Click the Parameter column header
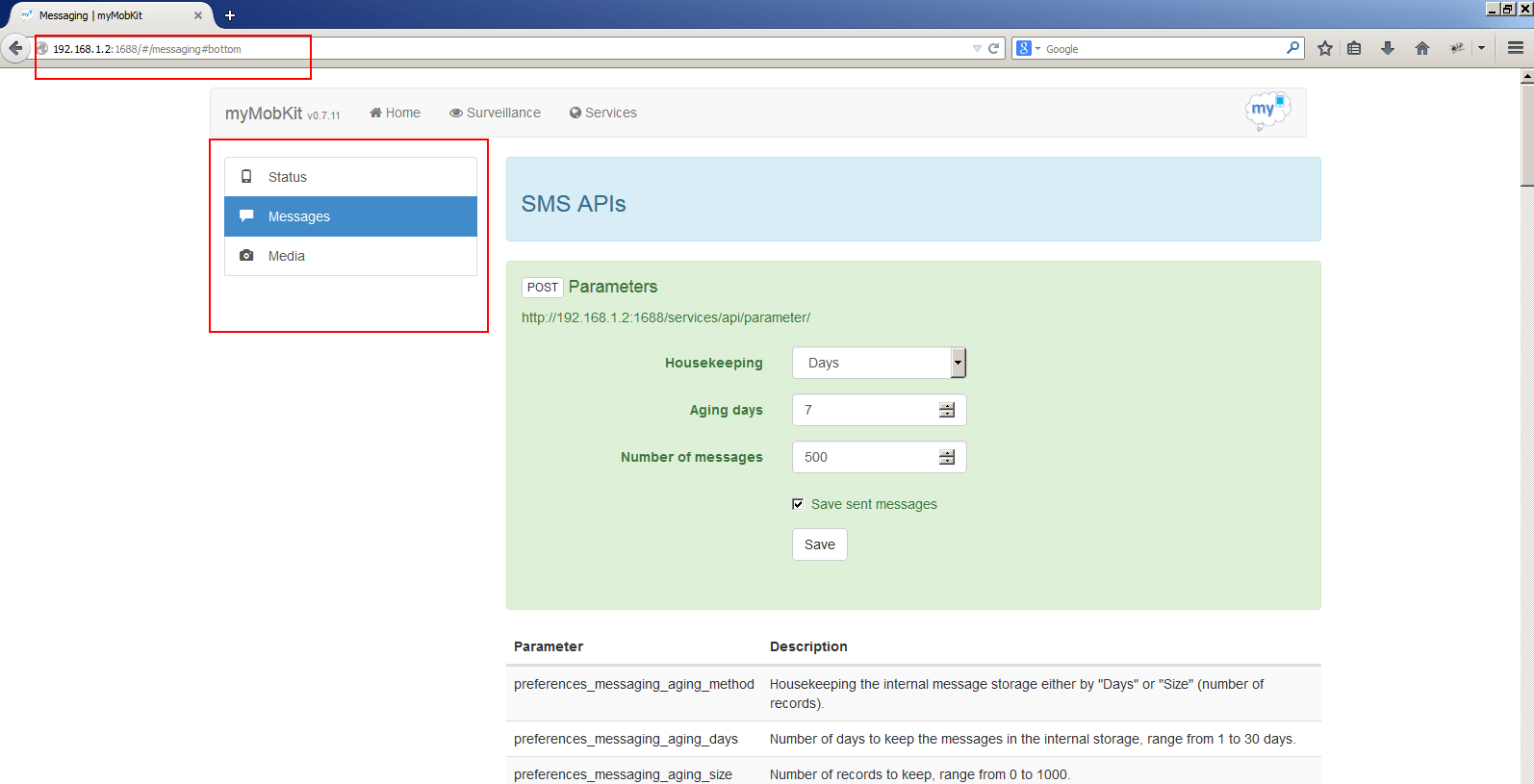 (549, 646)
